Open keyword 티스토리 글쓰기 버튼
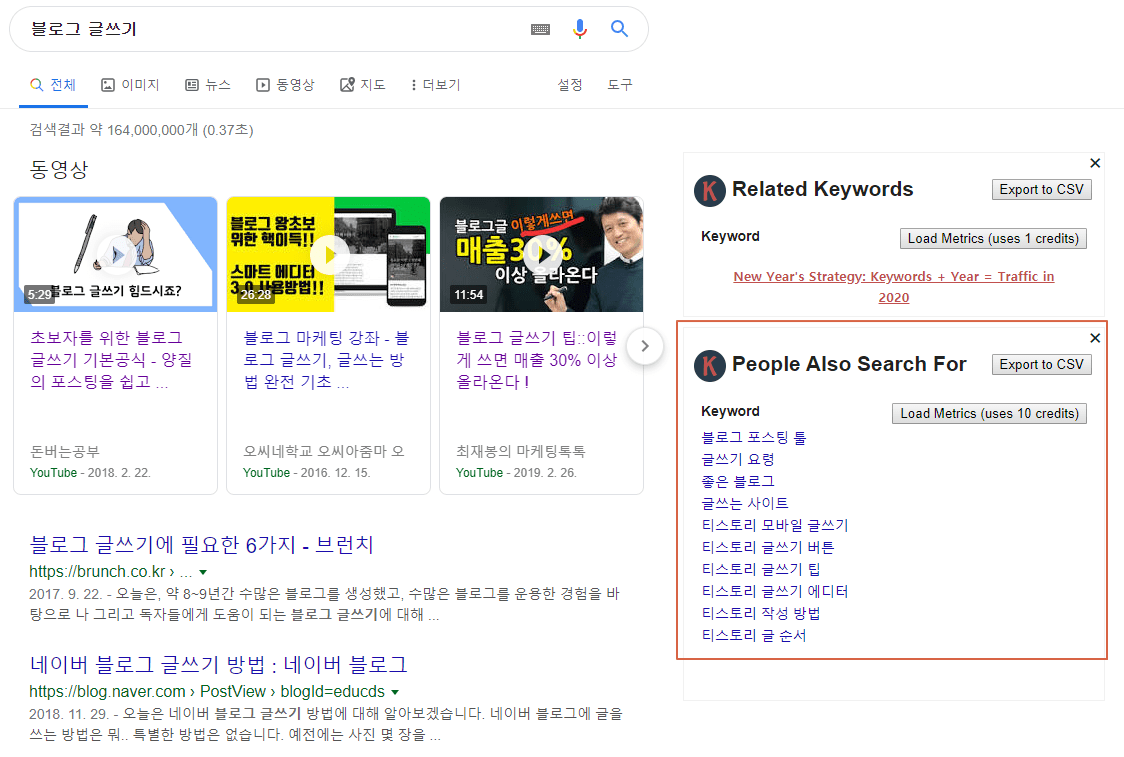 (768, 548)
